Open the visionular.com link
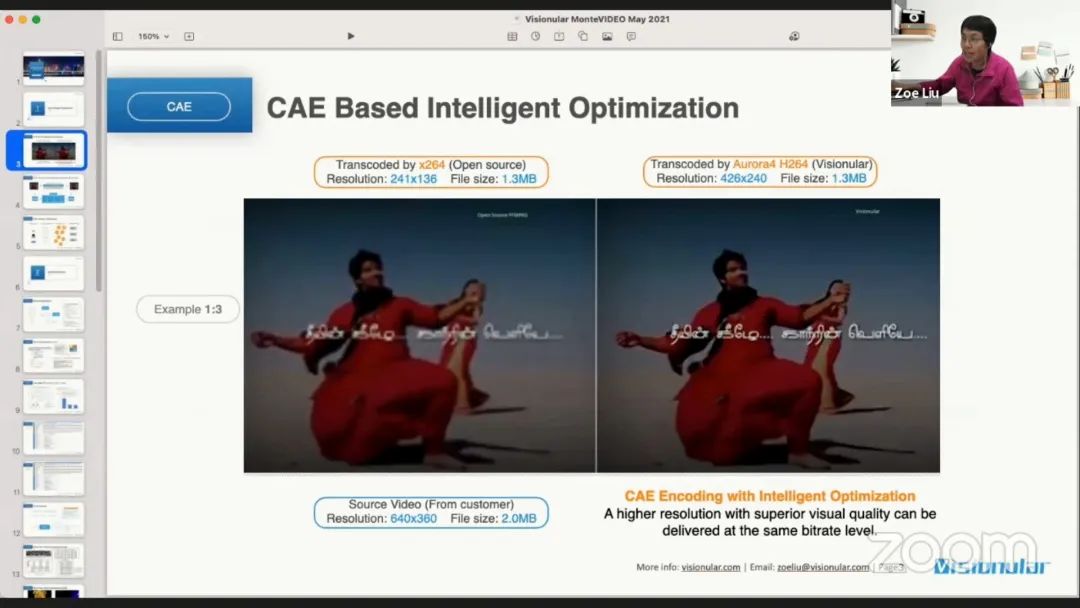Viewport: 1080px width, 608px height. click(x=711, y=567)
